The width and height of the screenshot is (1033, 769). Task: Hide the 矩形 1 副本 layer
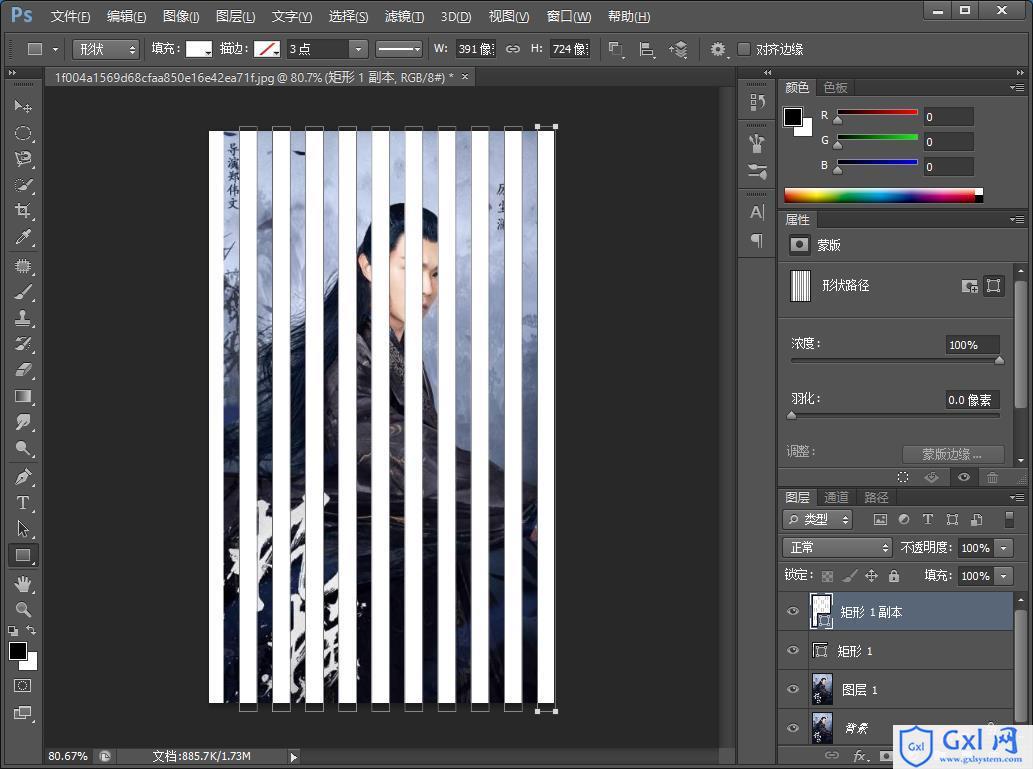coord(793,611)
